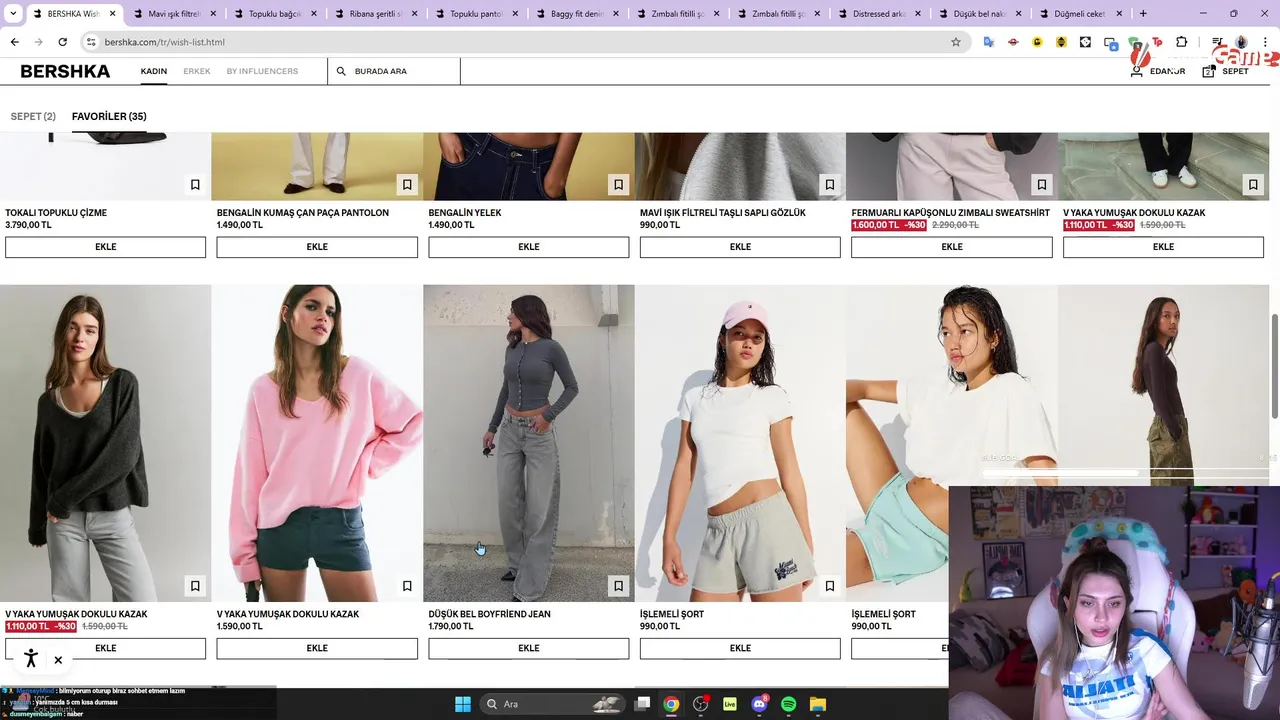The image size is (1280, 720).
Task: Open the media control icon in Chrome toolbar
Action: (1217, 42)
